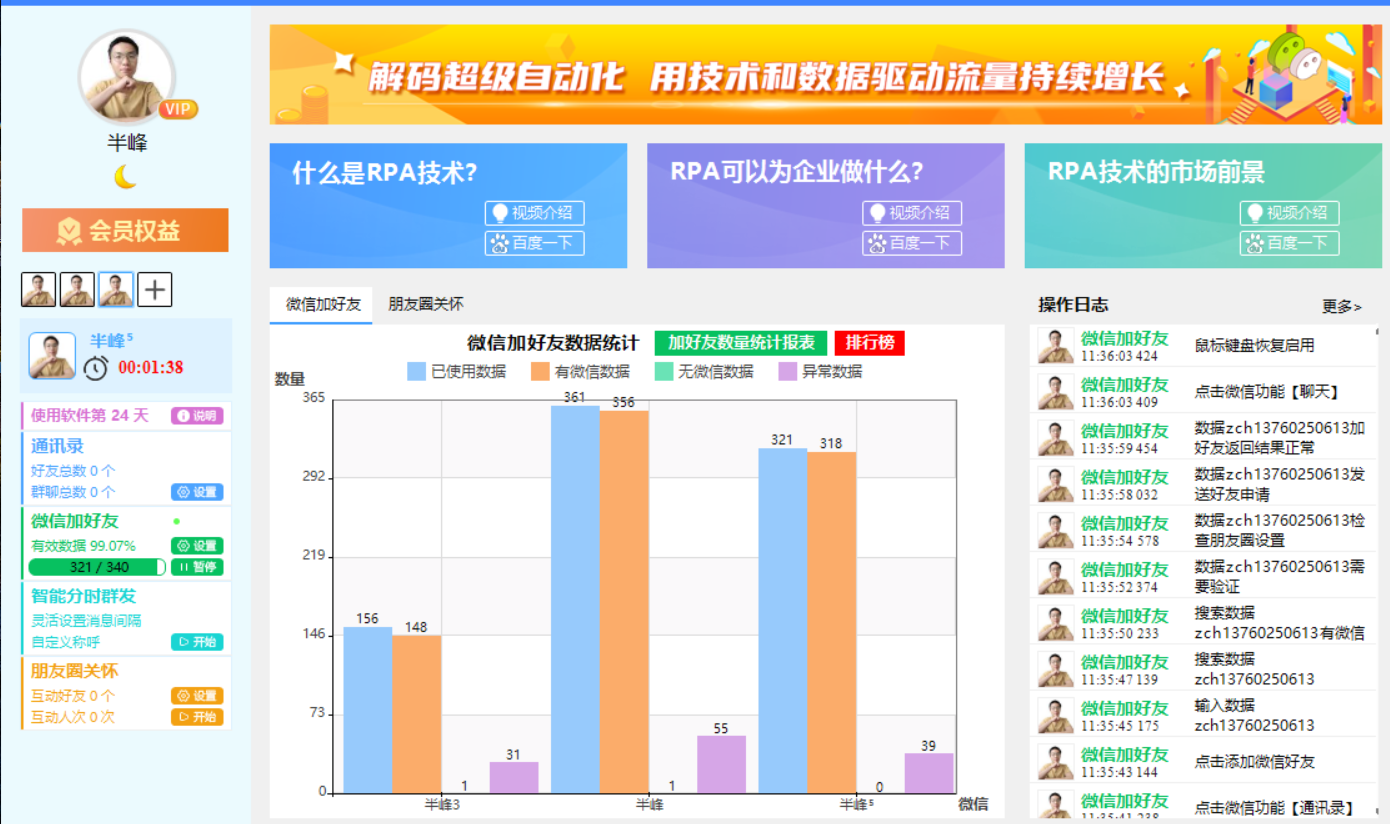Click the blue bar labeled 156

(368, 710)
